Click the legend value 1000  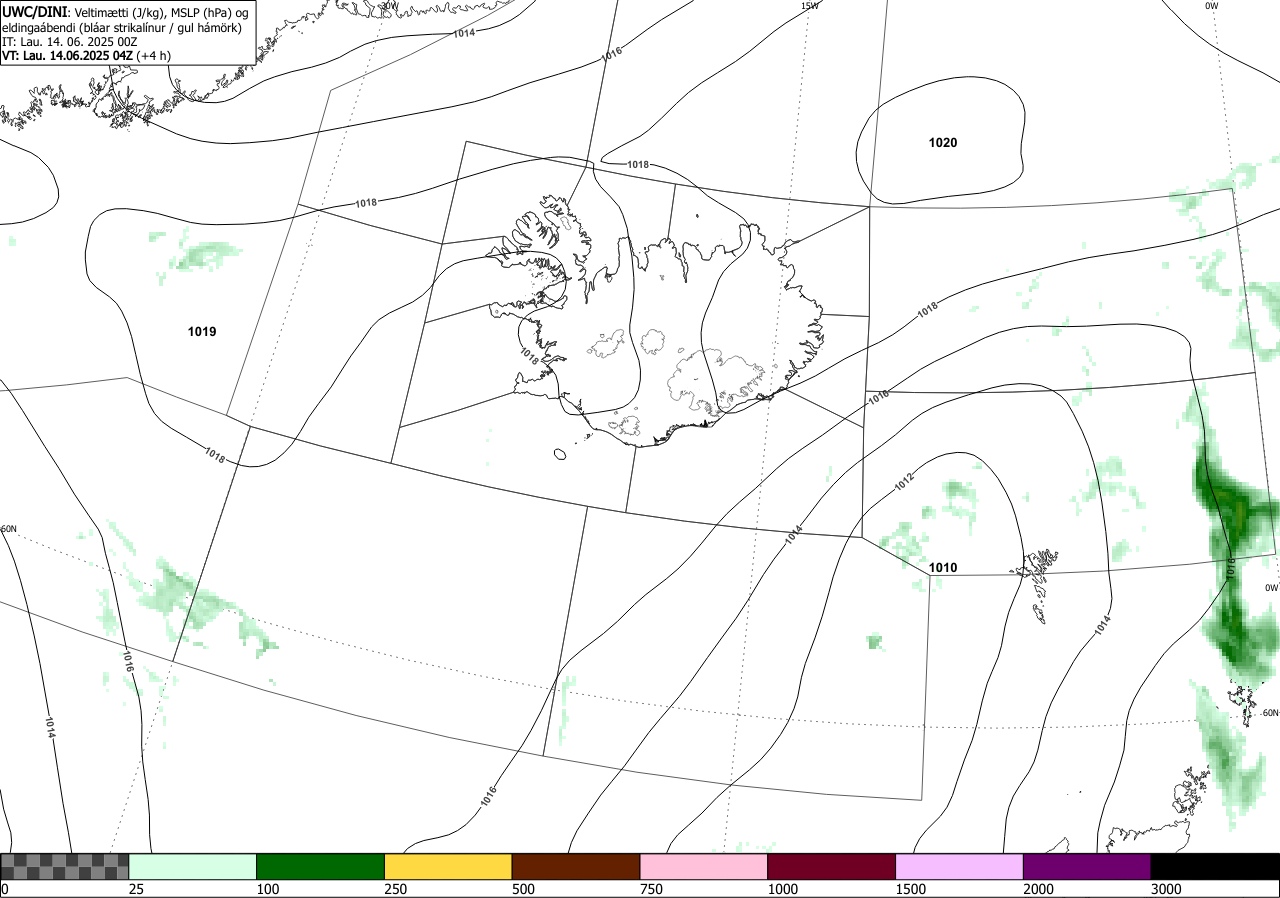(x=782, y=889)
